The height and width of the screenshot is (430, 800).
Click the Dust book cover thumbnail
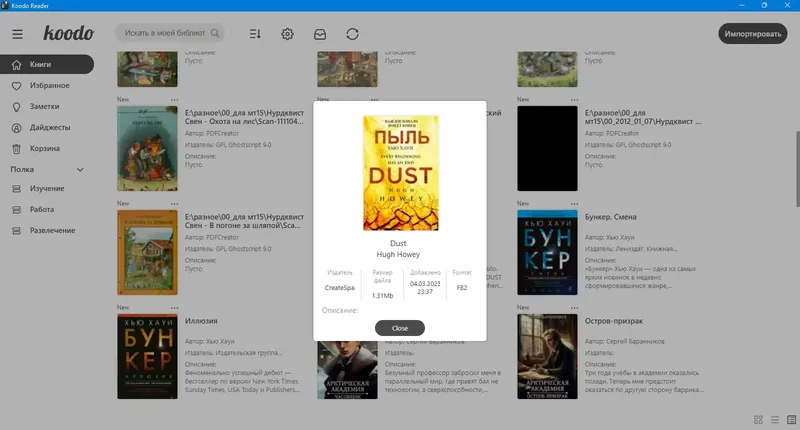pos(401,173)
